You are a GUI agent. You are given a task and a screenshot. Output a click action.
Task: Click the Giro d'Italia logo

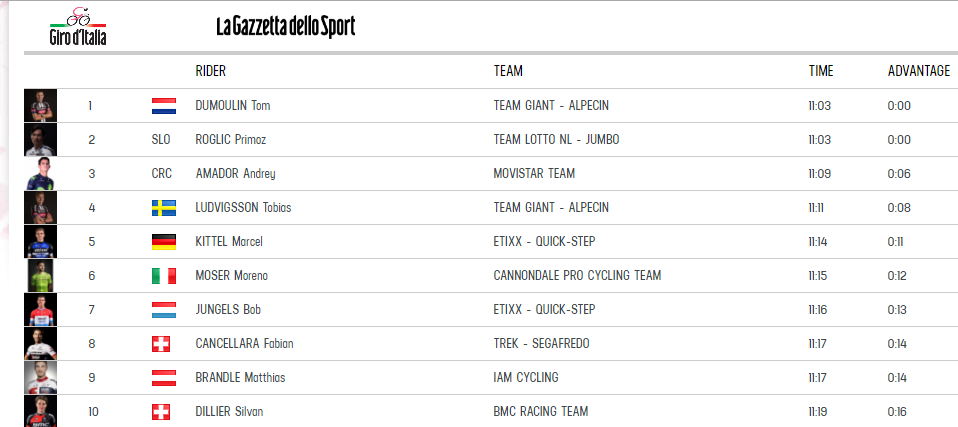[78, 26]
